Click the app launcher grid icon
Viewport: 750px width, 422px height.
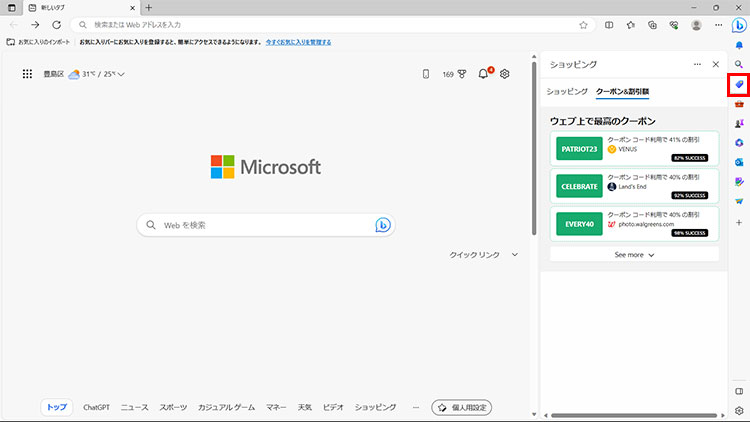[x=27, y=74]
